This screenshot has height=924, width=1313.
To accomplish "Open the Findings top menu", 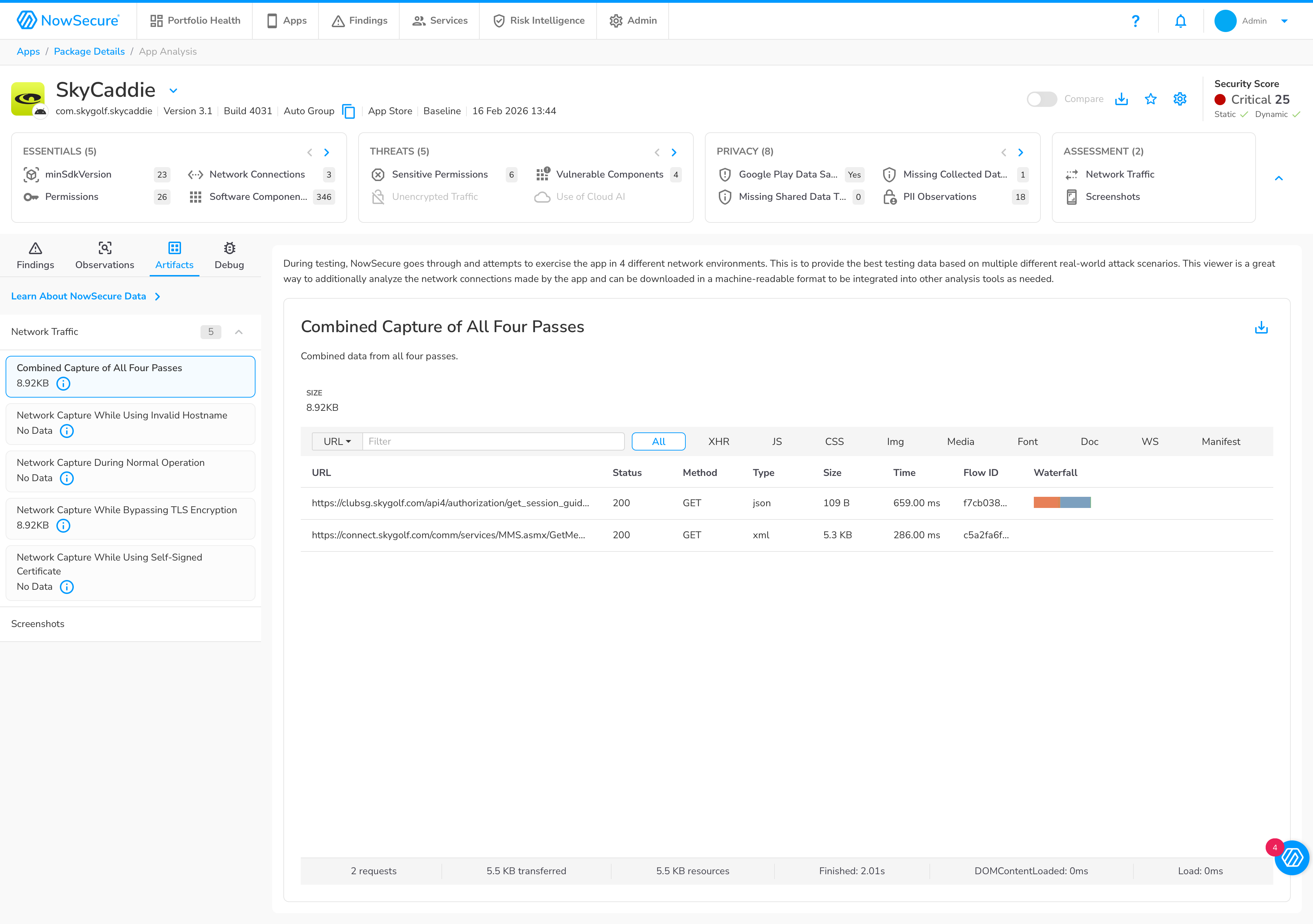I will pos(359,21).
